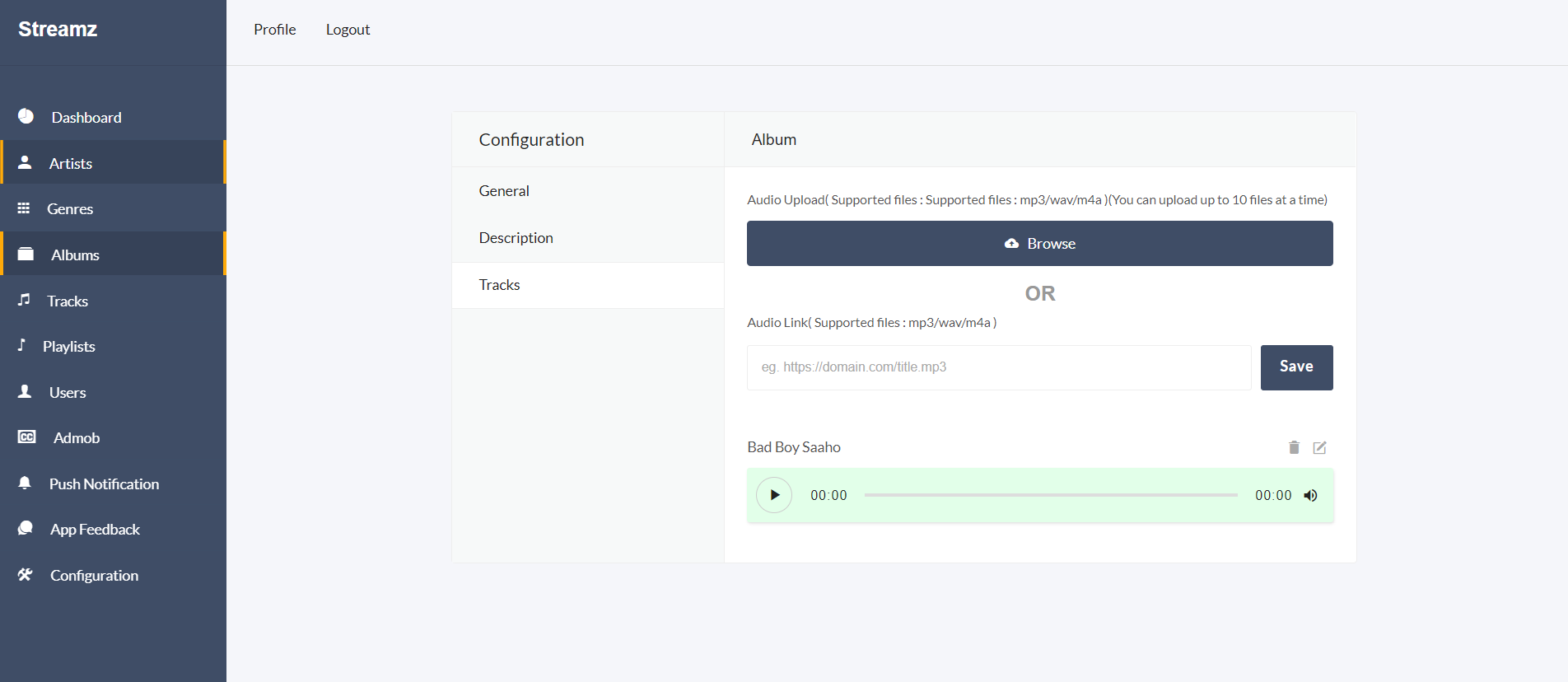Focus the Audio Link URL field
This screenshot has height=682, width=1568.
click(998, 367)
